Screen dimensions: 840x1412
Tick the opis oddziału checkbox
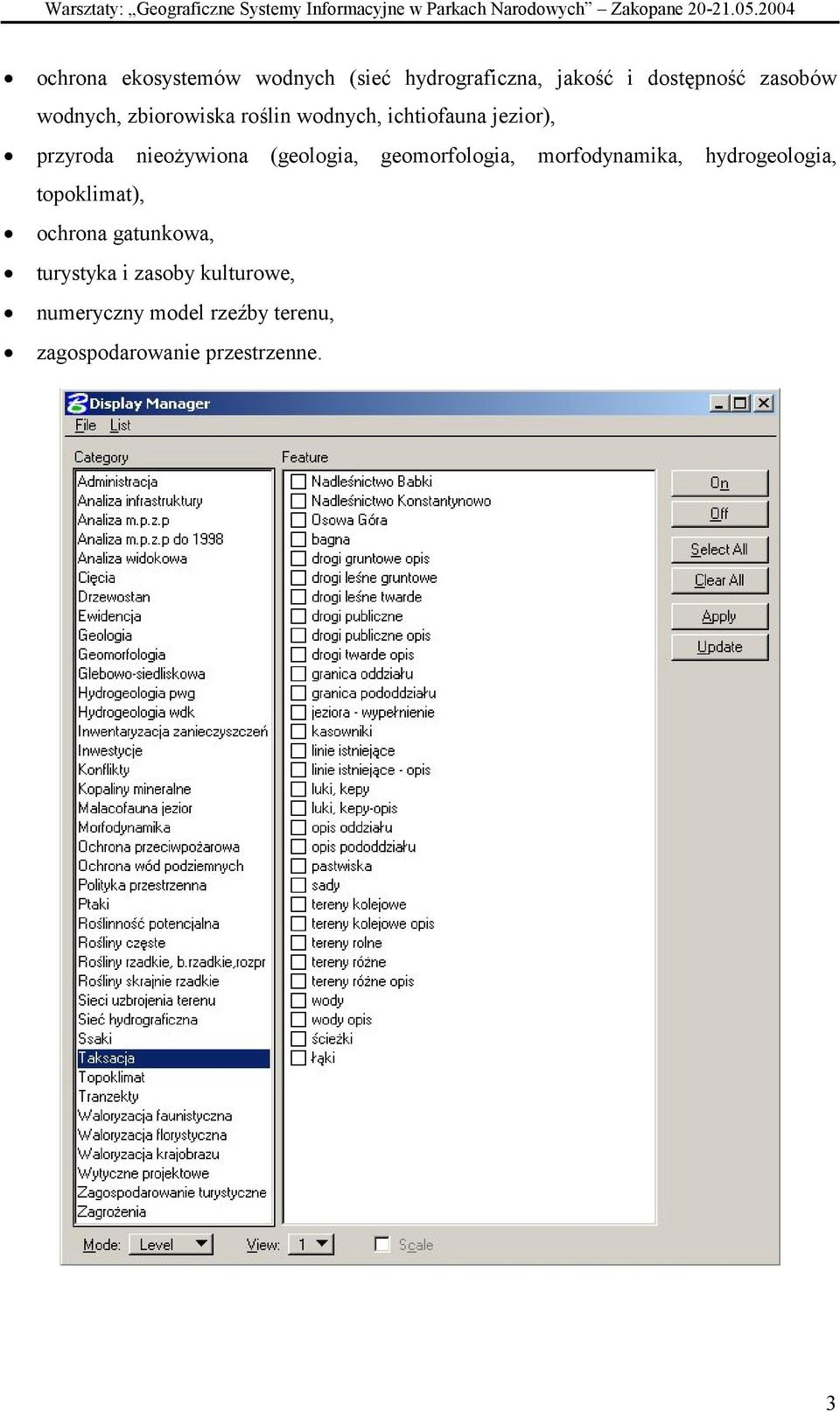298,828
